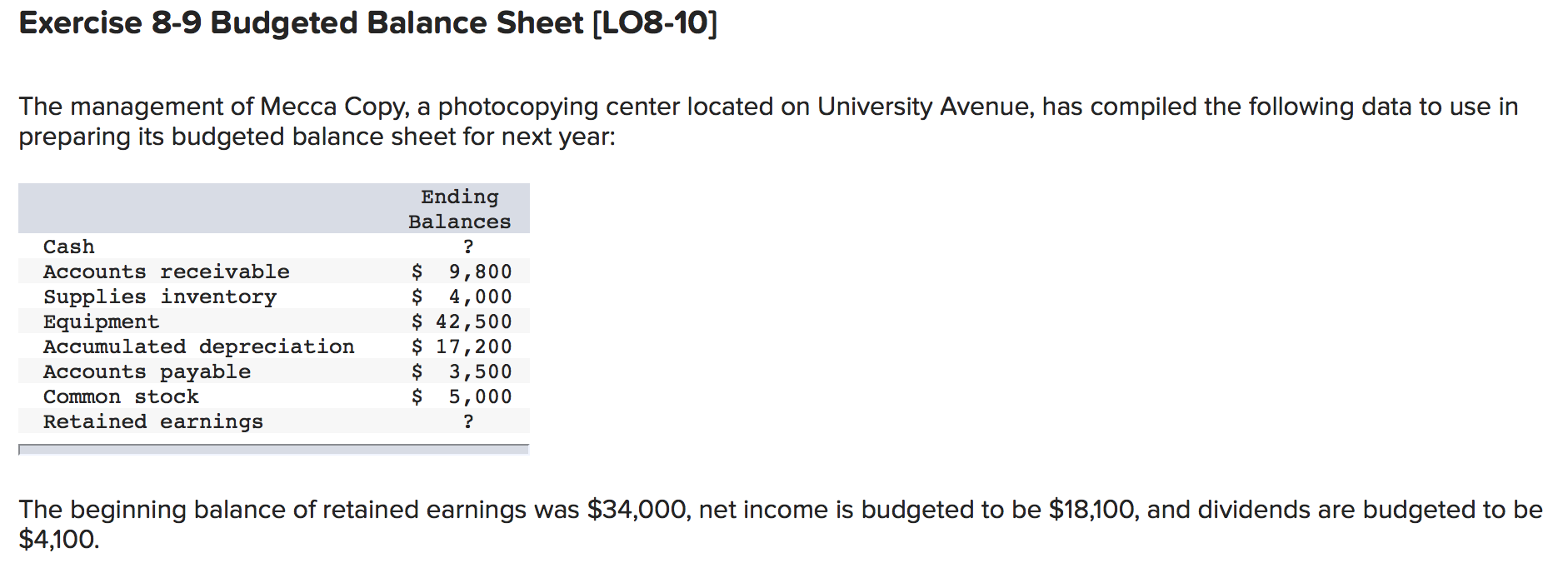This screenshot has width=1568, height=563.
Task: Click the $4,000 supplies inventory value
Action: (x=462, y=296)
